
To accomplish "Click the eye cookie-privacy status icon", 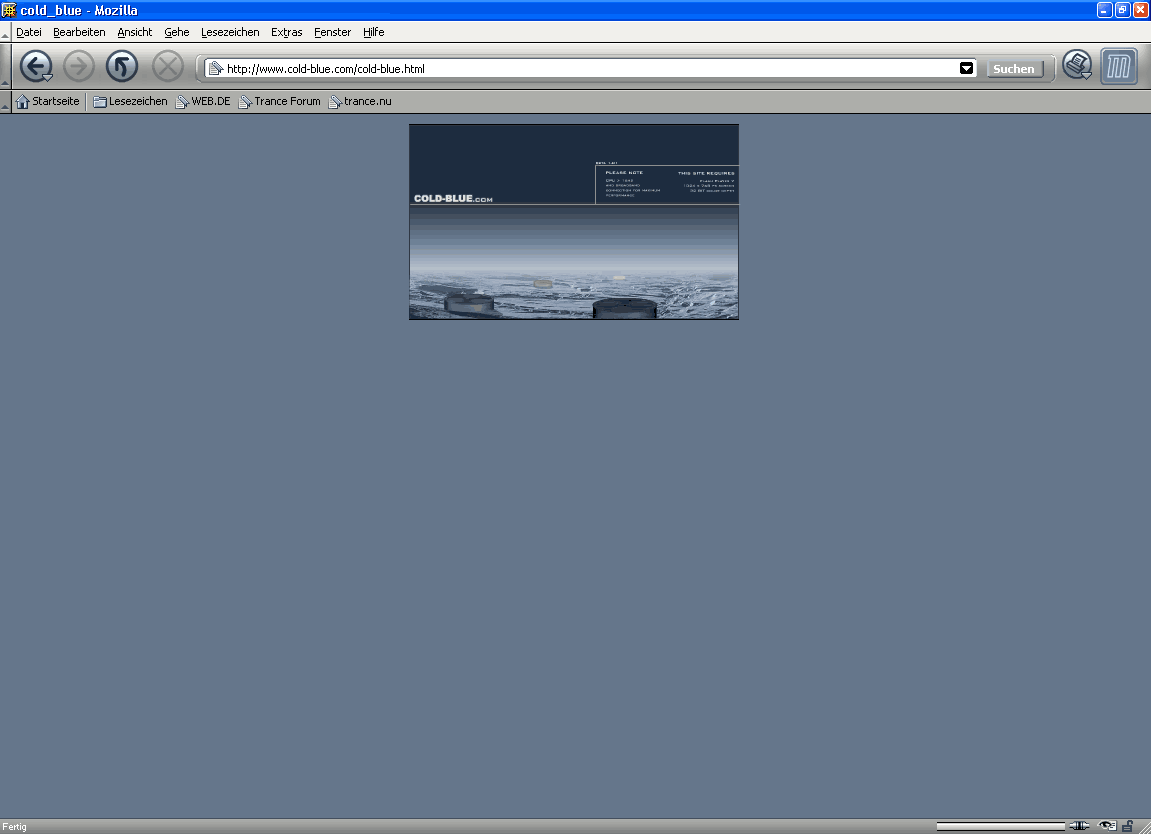I will pyautogui.click(x=1107, y=826).
